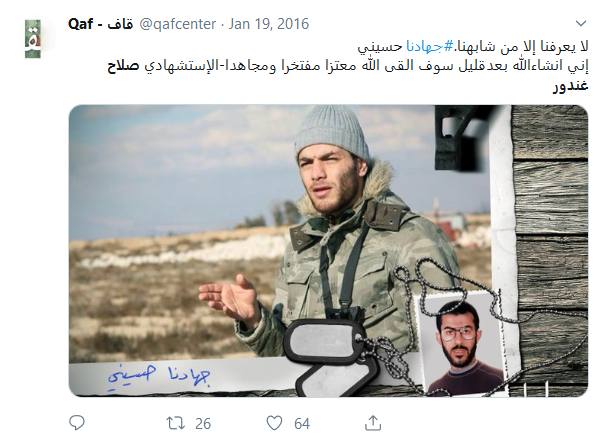The width and height of the screenshot is (596, 447).
Task: Click the small inset portrait in photo
Action: [x=463, y=345]
